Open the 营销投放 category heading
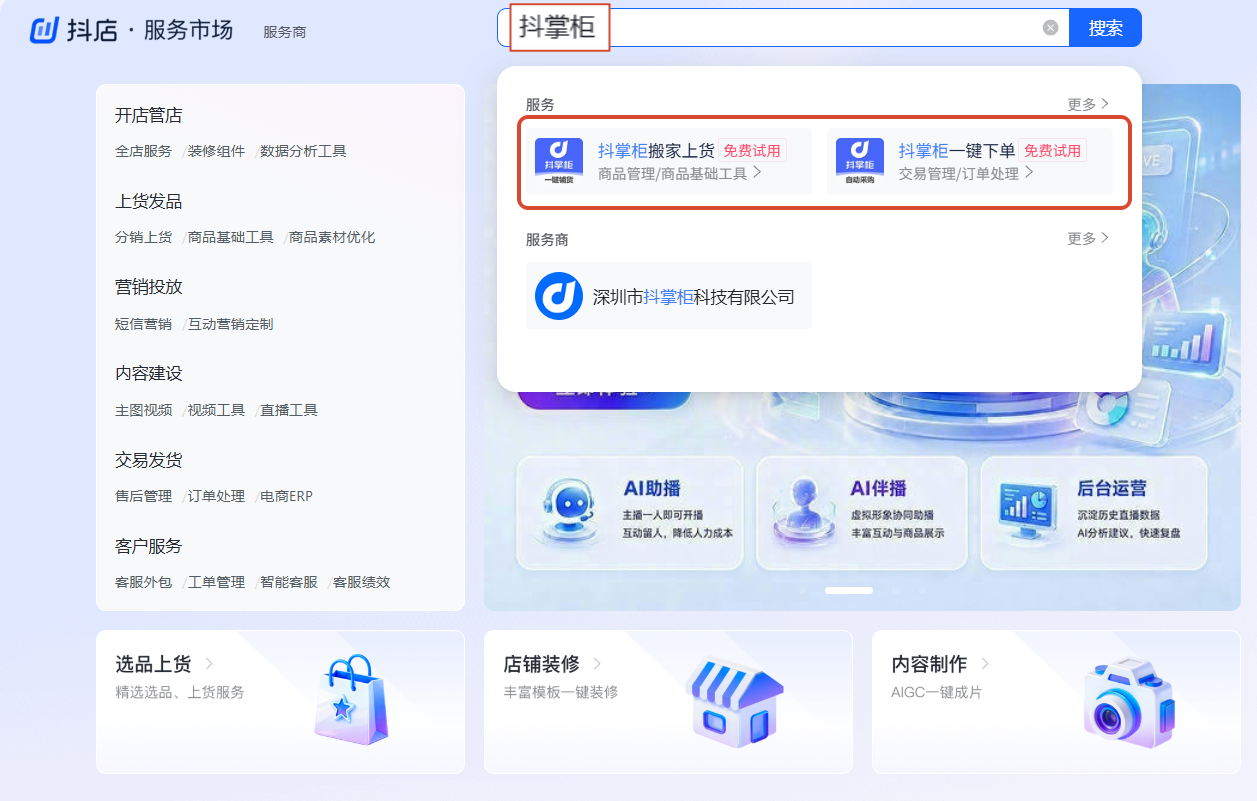1257x801 pixels. [149, 288]
